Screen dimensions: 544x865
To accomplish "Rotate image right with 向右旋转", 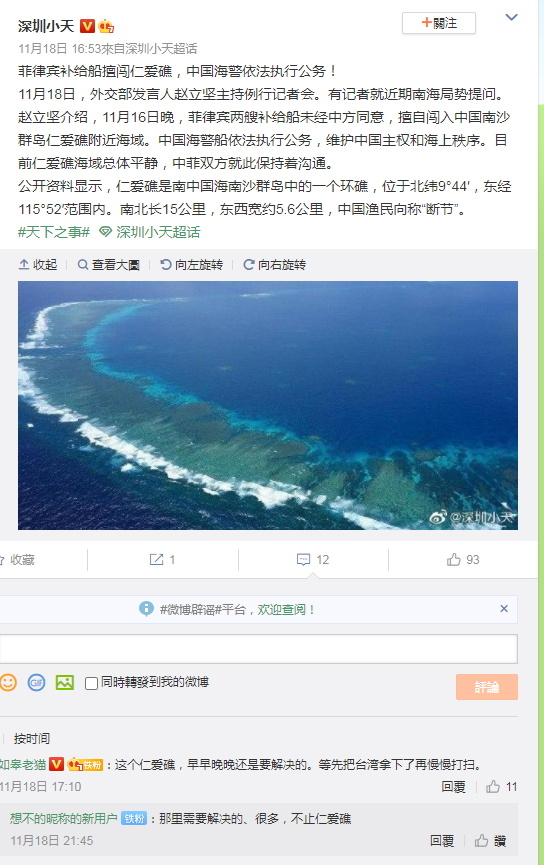I will pos(275,265).
